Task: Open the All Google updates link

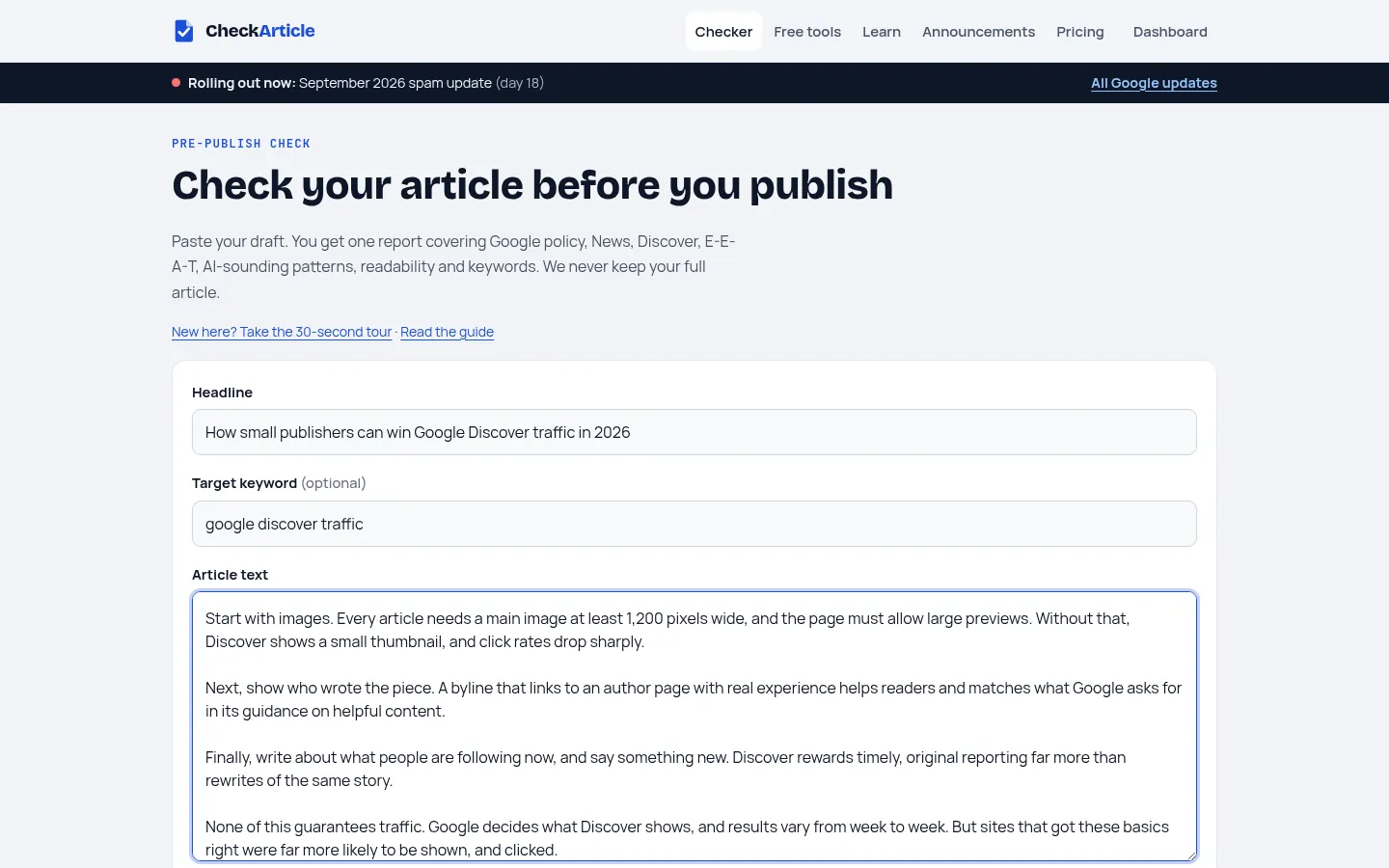Action: coord(1154,83)
